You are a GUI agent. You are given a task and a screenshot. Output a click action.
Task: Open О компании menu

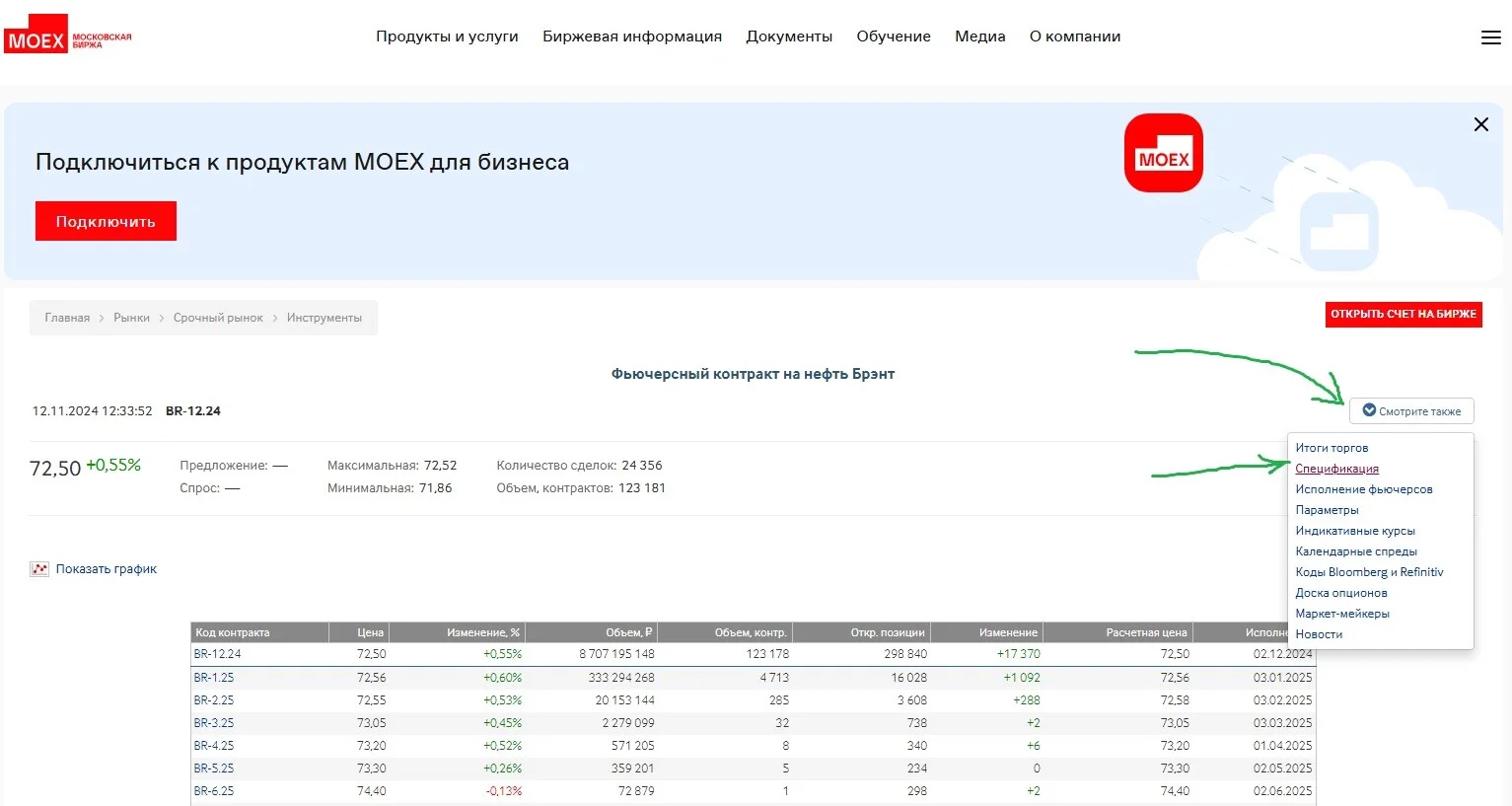point(1075,37)
